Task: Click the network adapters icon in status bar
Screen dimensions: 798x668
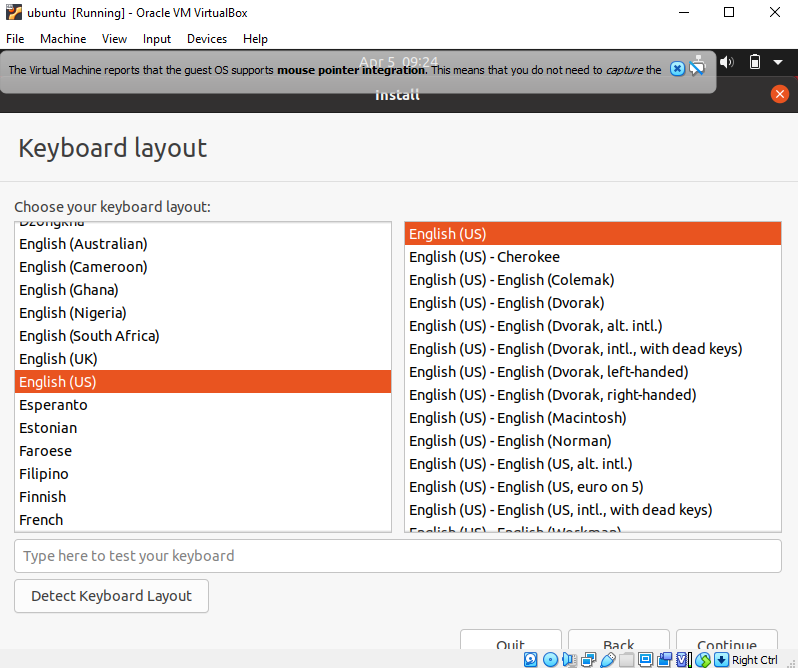Action: (588, 660)
